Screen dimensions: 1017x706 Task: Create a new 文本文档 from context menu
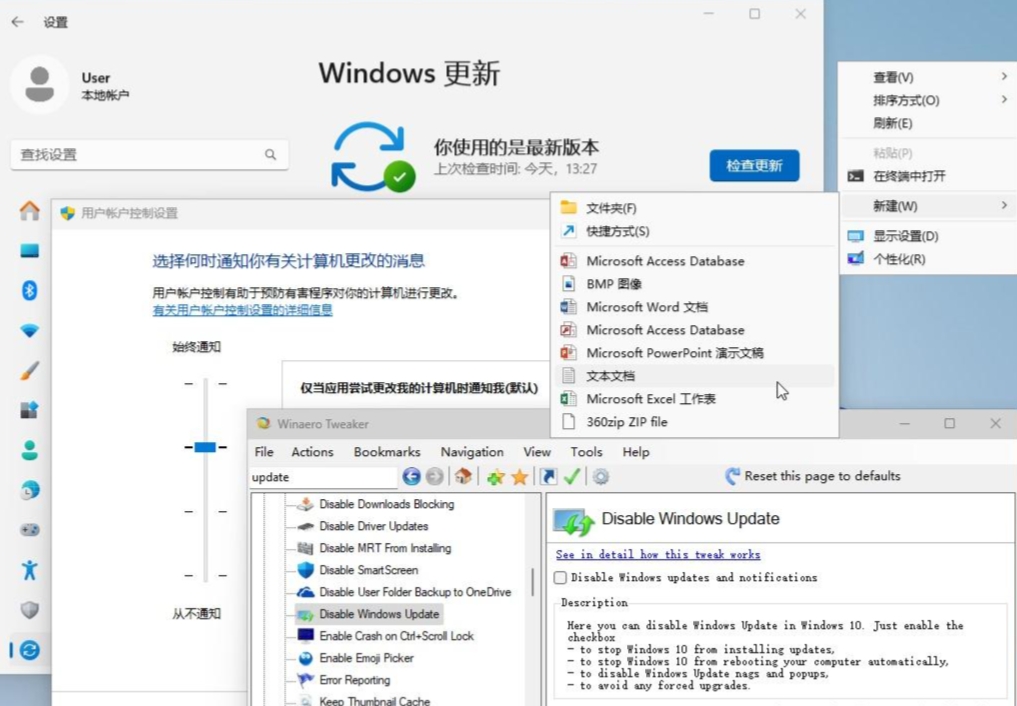(x=613, y=375)
